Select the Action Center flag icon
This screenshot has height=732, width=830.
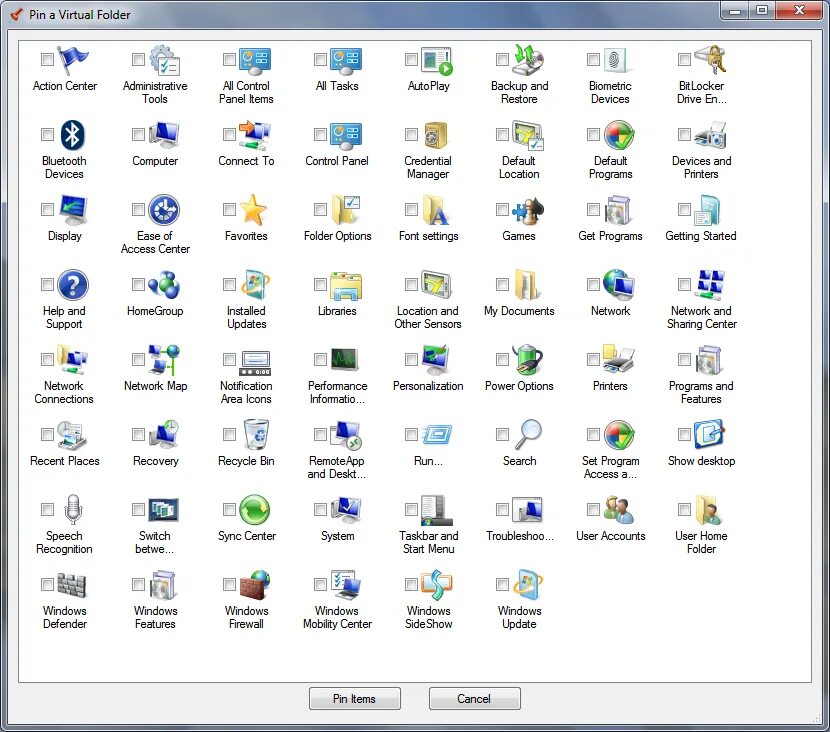pos(73,60)
